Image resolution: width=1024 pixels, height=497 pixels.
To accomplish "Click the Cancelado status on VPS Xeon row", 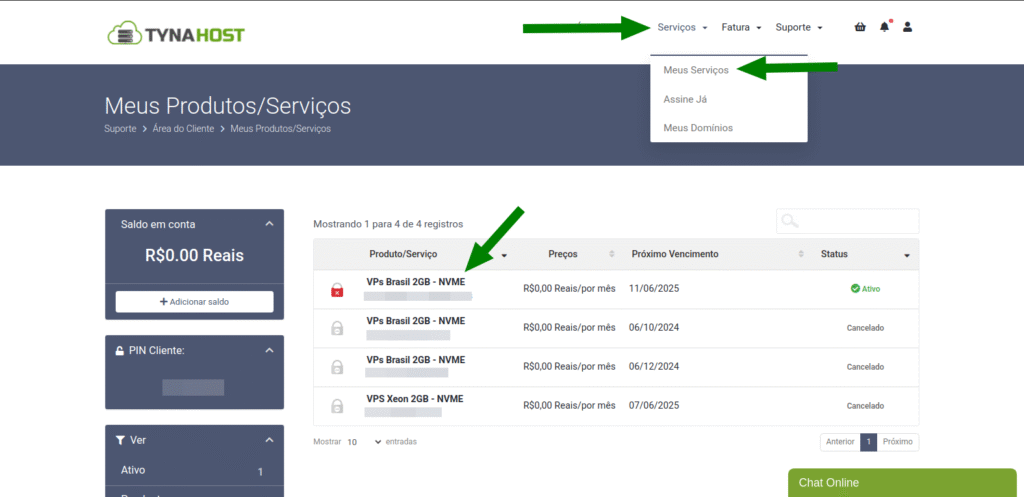I will click(x=865, y=406).
